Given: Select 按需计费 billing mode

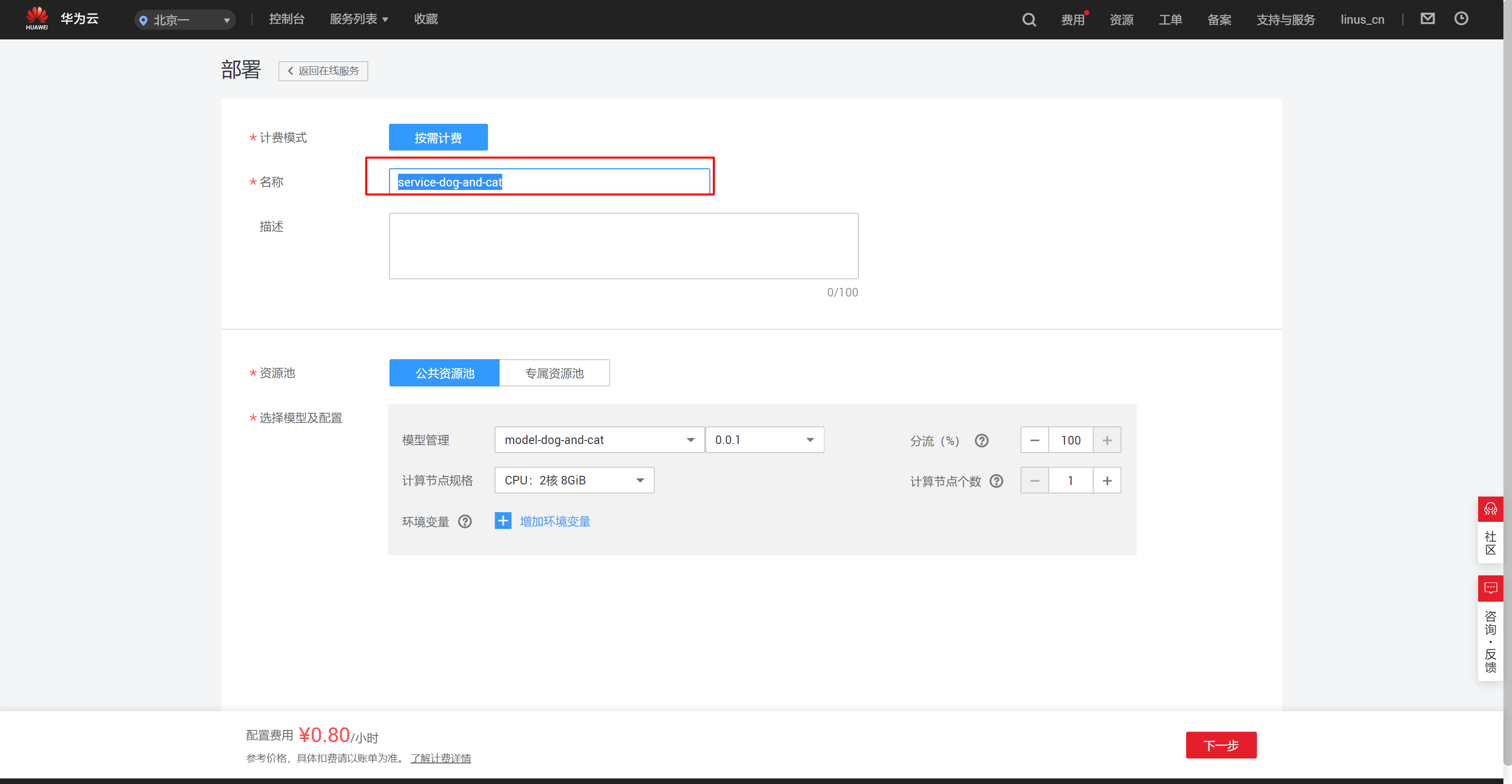Looking at the screenshot, I should pyautogui.click(x=438, y=137).
